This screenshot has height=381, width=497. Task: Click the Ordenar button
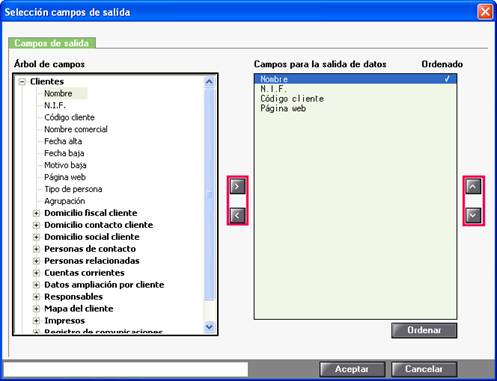424,330
